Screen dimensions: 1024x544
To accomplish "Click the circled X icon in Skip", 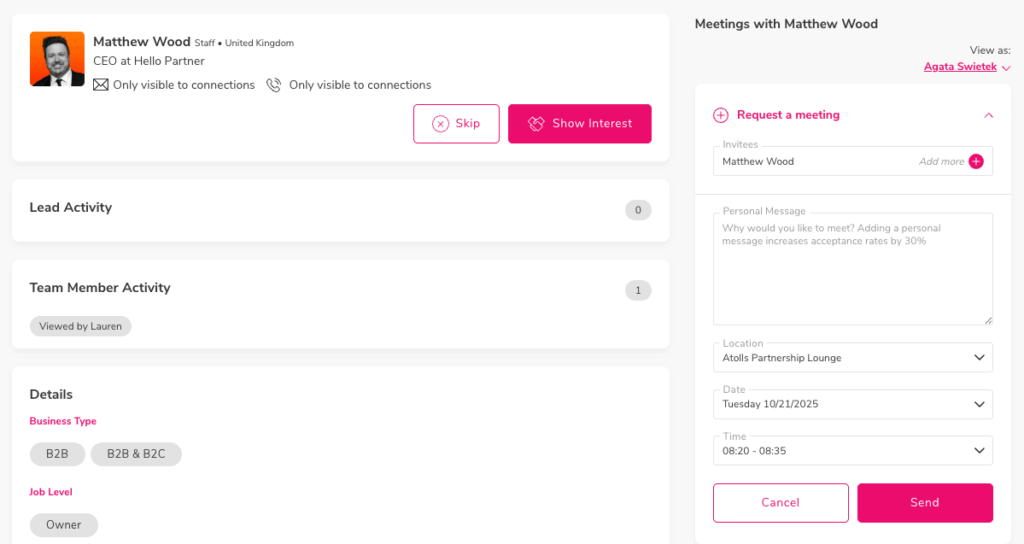I will tap(440, 124).
